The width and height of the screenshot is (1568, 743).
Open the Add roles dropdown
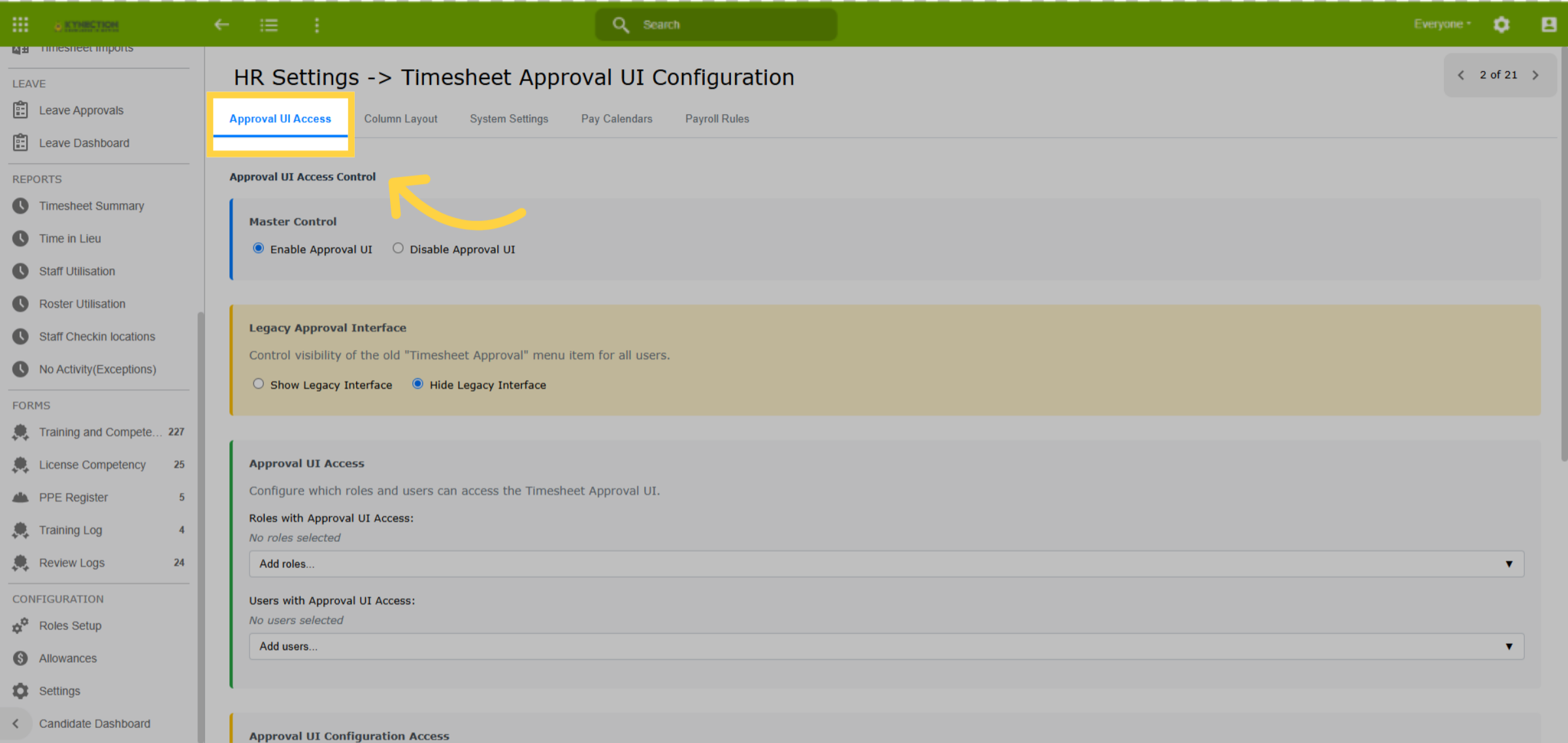click(887, 563)
